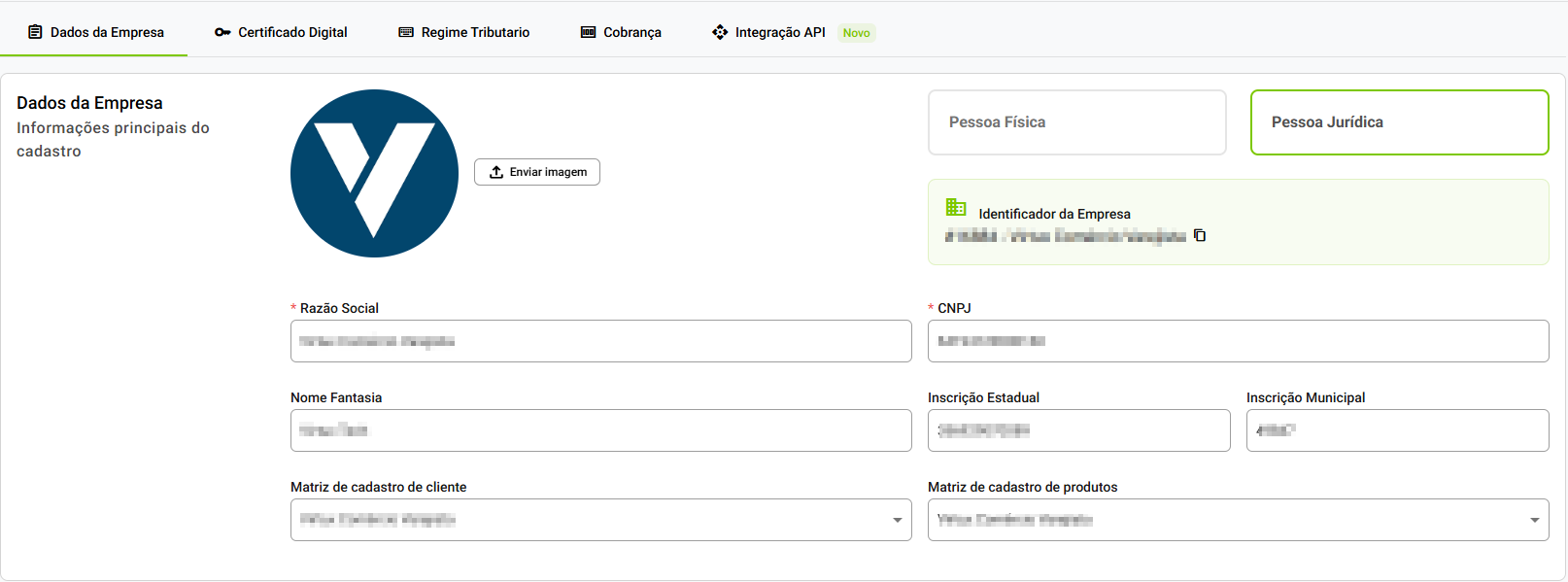The width and height of the screenshot is (1568, 582).
Task: Click the Razão Social input field
Action: [x=600, y=341]
